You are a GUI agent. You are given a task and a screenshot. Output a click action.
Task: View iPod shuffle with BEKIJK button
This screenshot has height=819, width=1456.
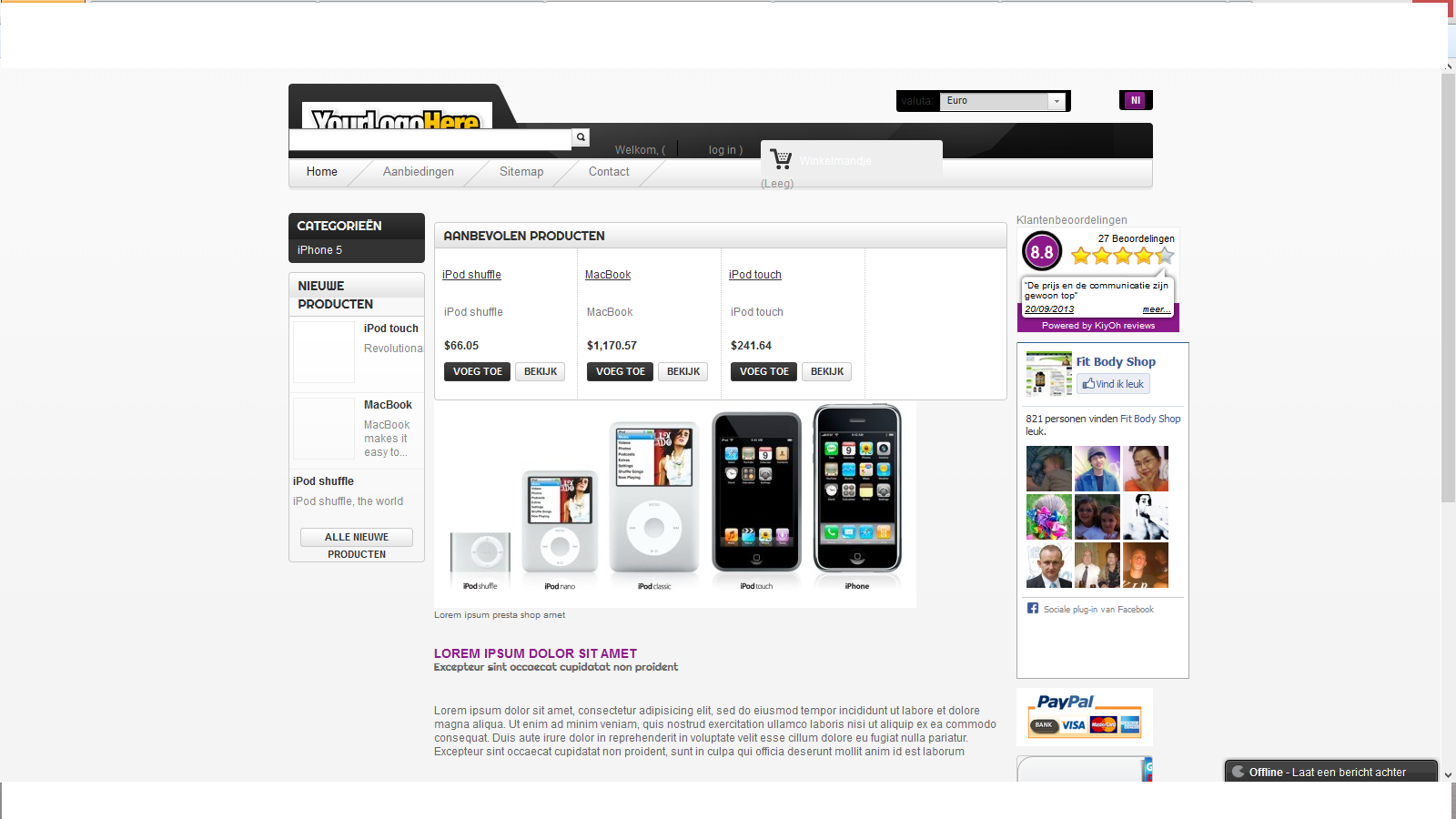click(541, 371)
